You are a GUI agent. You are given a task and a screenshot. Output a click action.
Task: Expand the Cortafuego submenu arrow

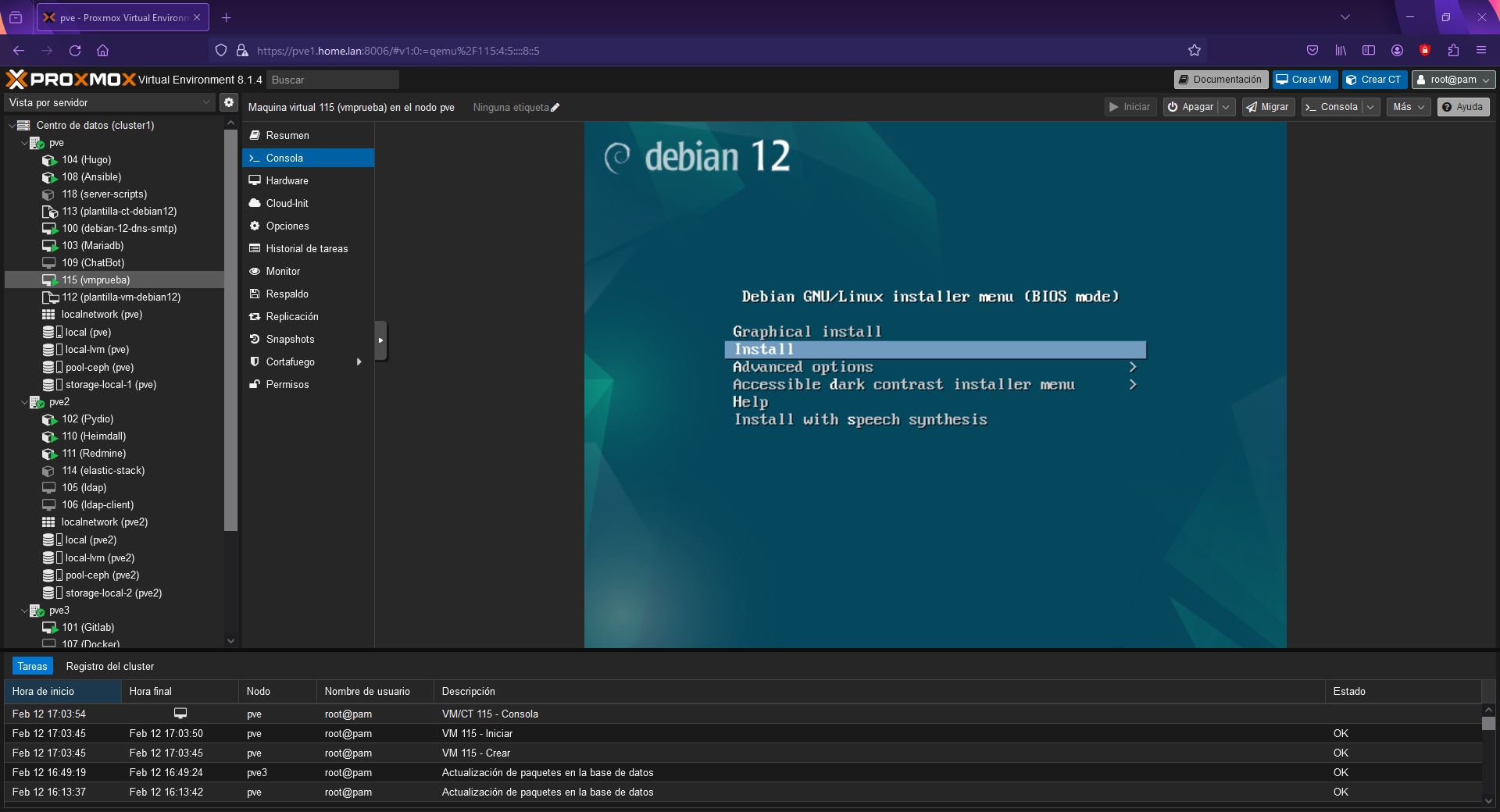point(359,361)
